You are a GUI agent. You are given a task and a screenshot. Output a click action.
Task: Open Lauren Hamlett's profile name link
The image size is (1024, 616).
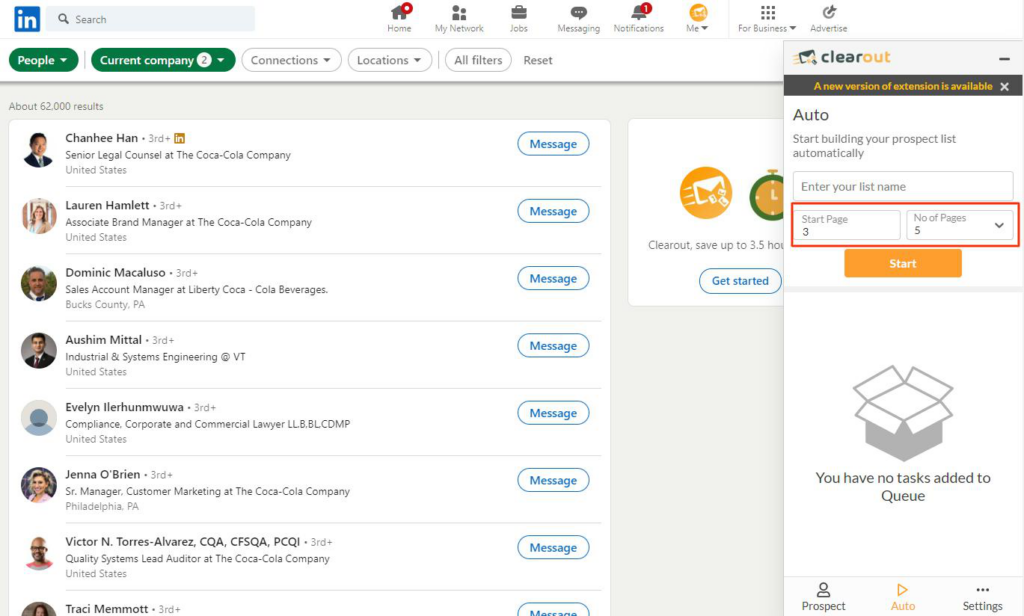coord(107,205)
